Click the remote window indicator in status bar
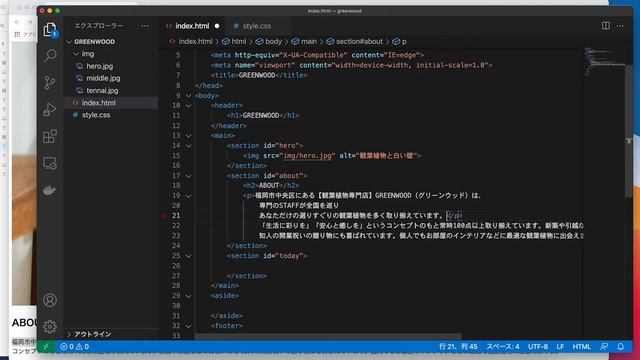 (x=46, y=347)
